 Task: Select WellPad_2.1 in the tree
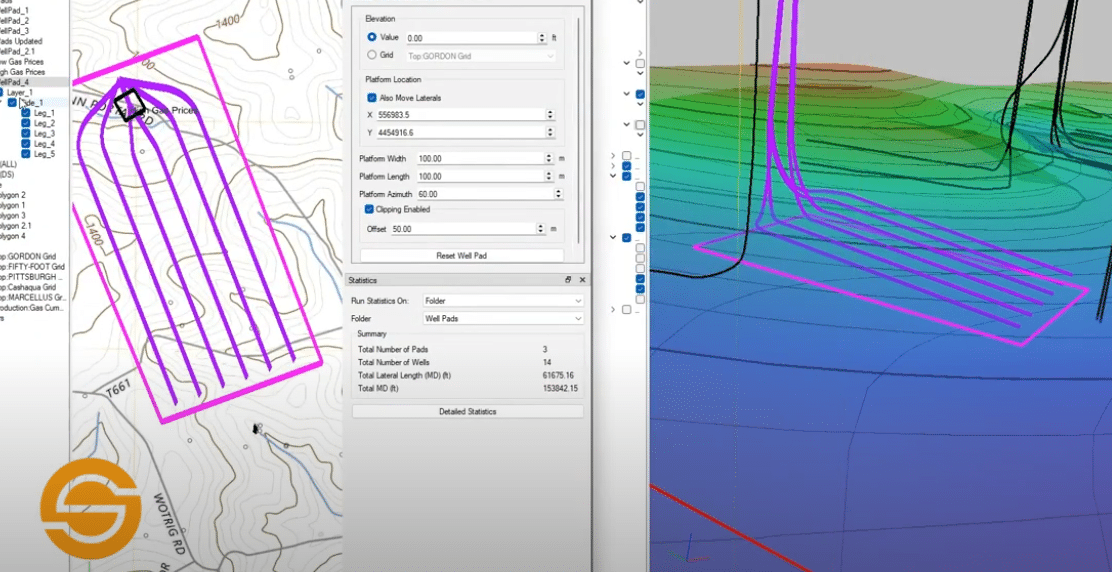click(17, 52)
